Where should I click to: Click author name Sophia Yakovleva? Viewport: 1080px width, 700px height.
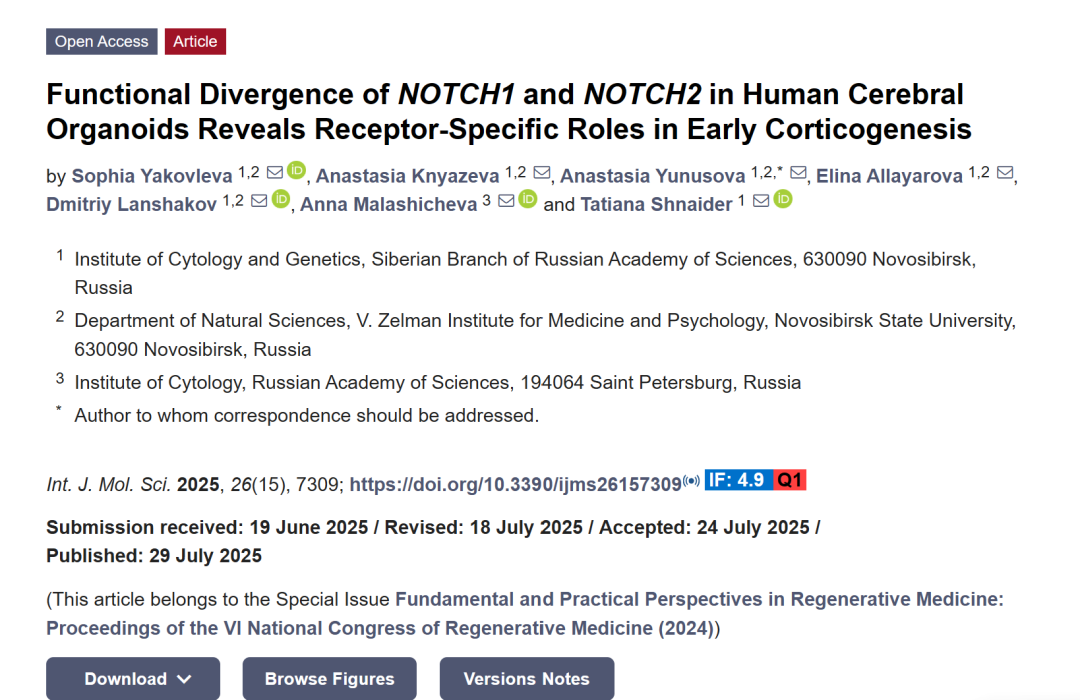[x=152, y=176]
